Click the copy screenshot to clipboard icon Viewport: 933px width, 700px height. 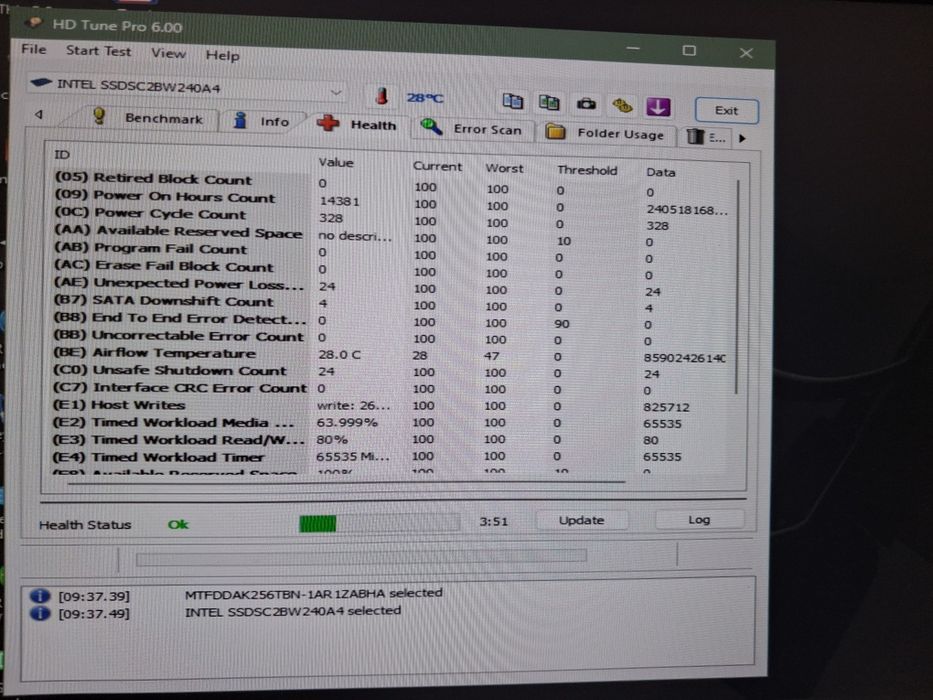pyautogui.click(x=549, y=102)
